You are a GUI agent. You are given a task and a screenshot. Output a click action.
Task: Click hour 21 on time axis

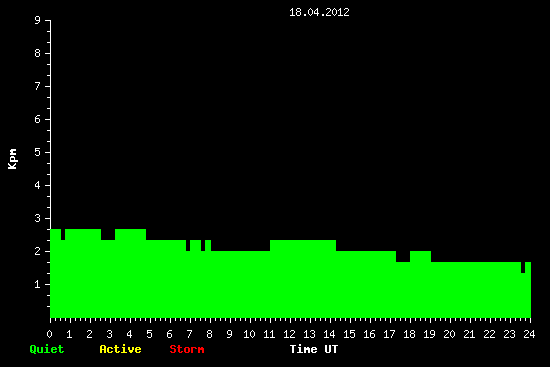tap(469, 334)
